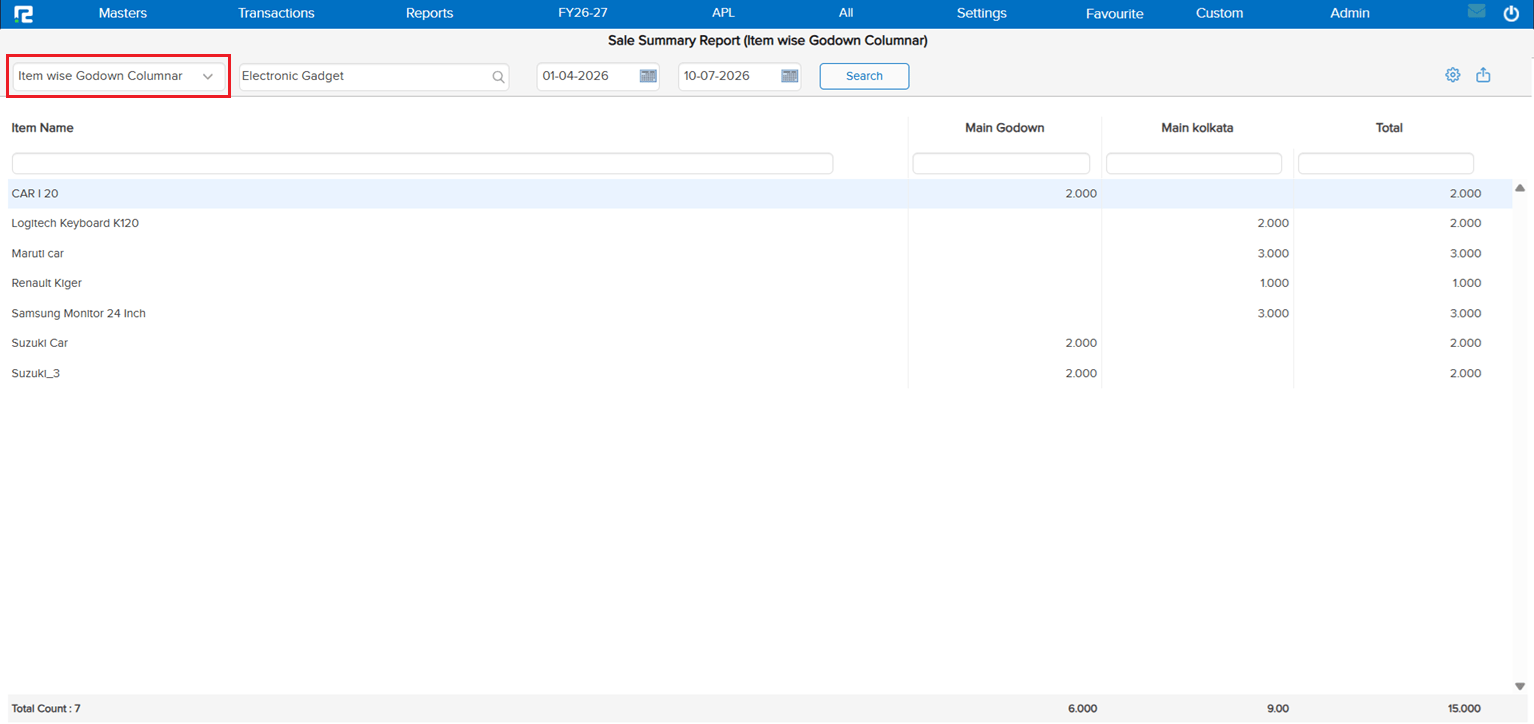Viewport: 1534px width, 724px height.
Task: Select the Logitech Keyboard K120 row
Action: 760,223
